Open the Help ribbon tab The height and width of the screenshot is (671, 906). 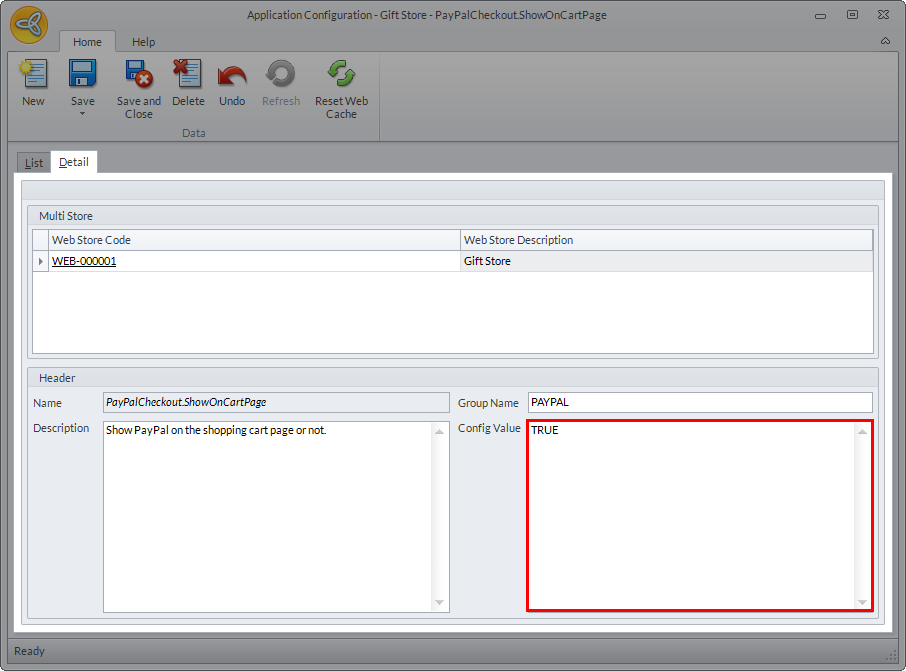click(x=143, y=42)
